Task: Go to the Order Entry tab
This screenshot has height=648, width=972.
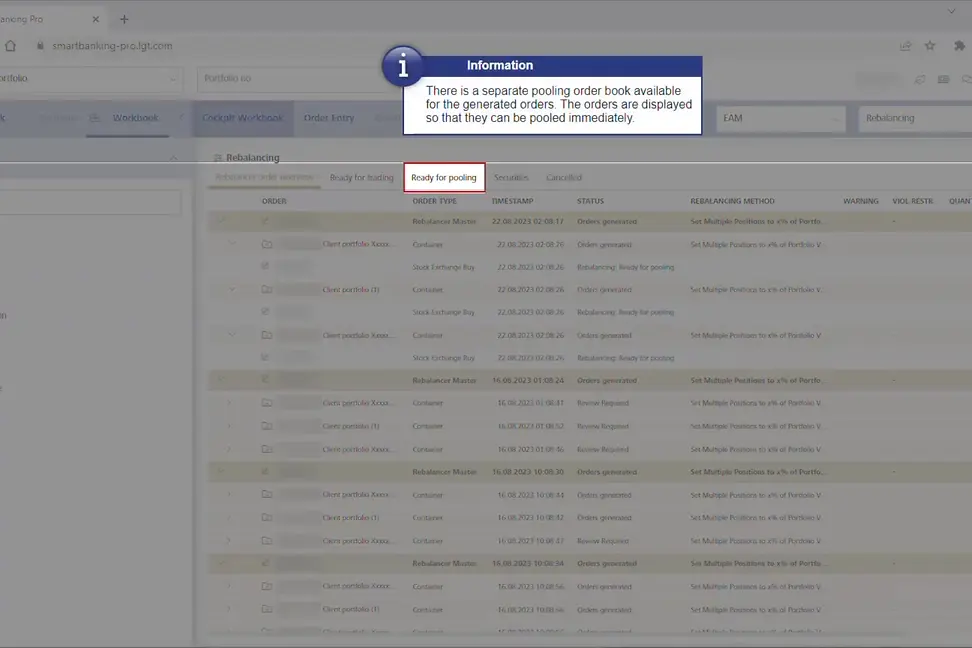Action: pos(329,118)
